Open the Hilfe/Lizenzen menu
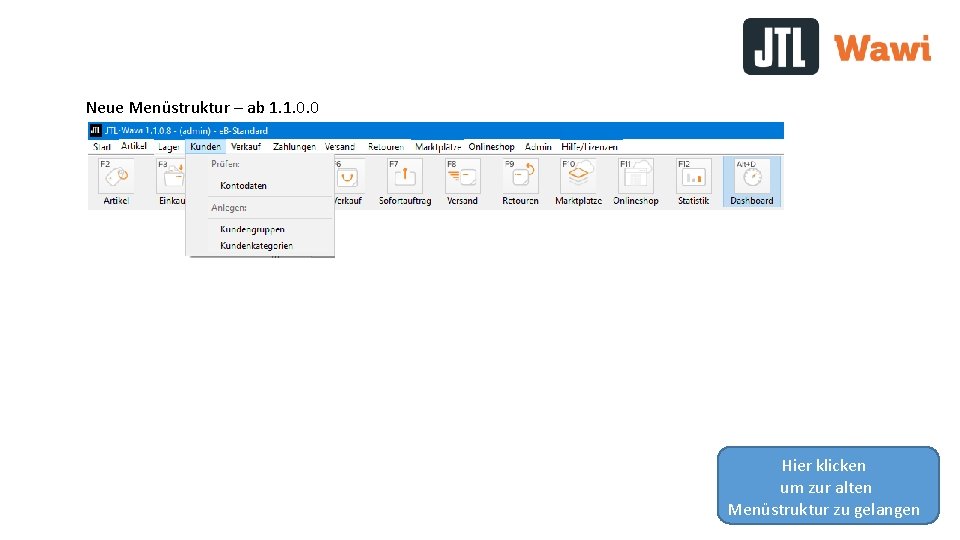Screen dimensions: 960x540 [x=589, y=147]
